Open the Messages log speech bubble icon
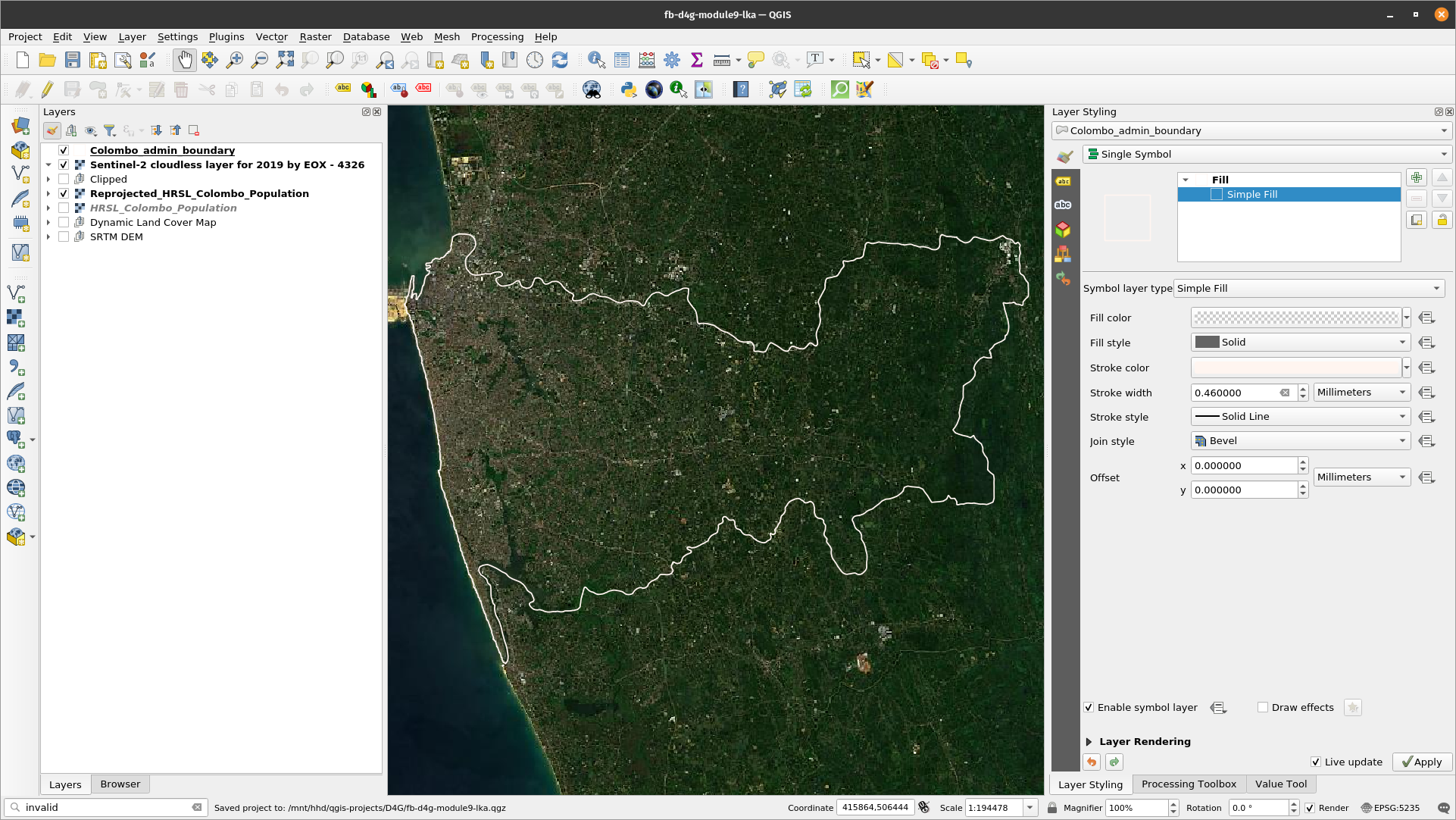1456x820 pixels. point(1444,808)
